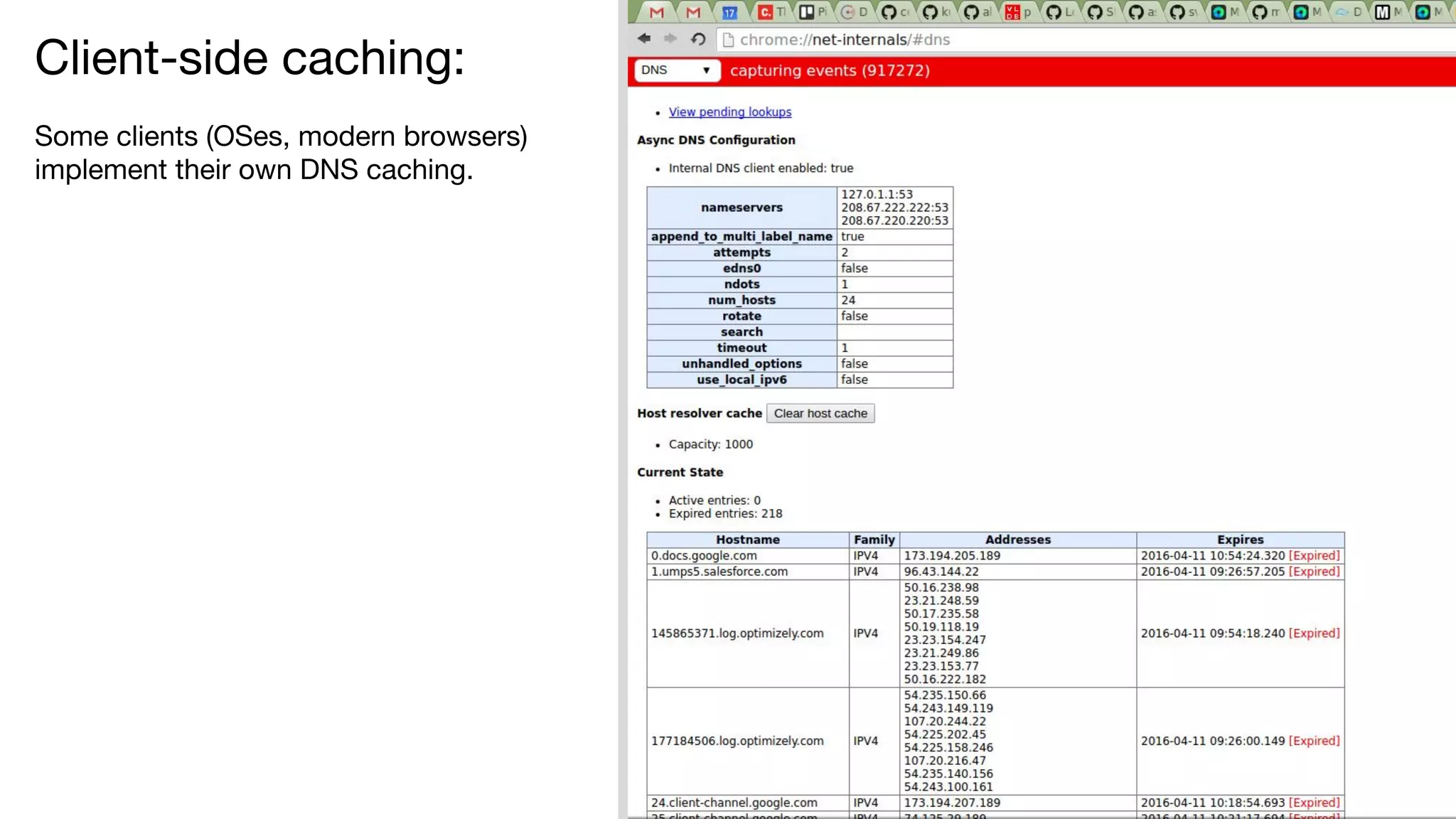Click the append_to_multi_label_name row label
This screenshot has height=819, width=1456.
742,237
